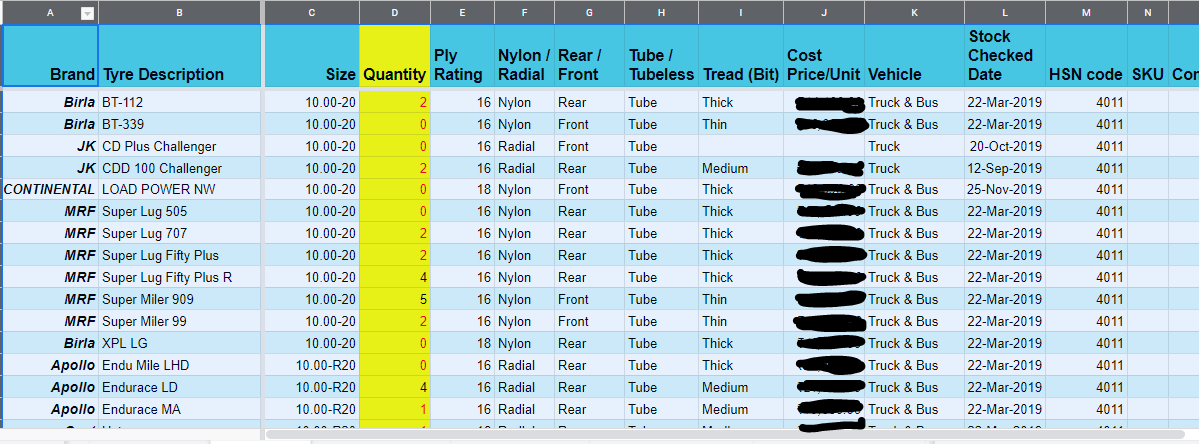Select column M by its letter header
Image resolution: width=1199 pixels, height=444 pixels.
1087,12
